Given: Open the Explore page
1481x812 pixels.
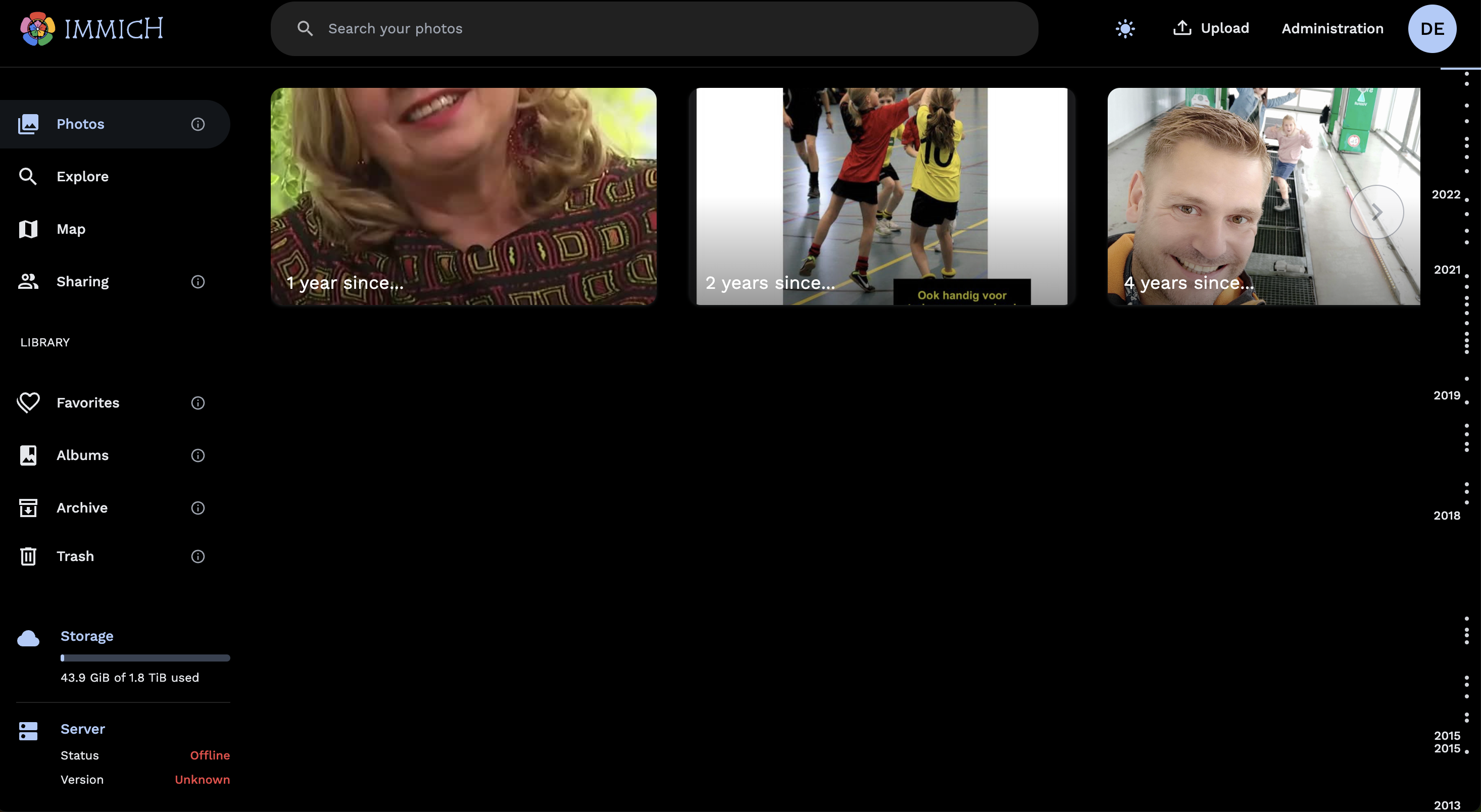Looking at the screenshot, I should coord(82,176).
